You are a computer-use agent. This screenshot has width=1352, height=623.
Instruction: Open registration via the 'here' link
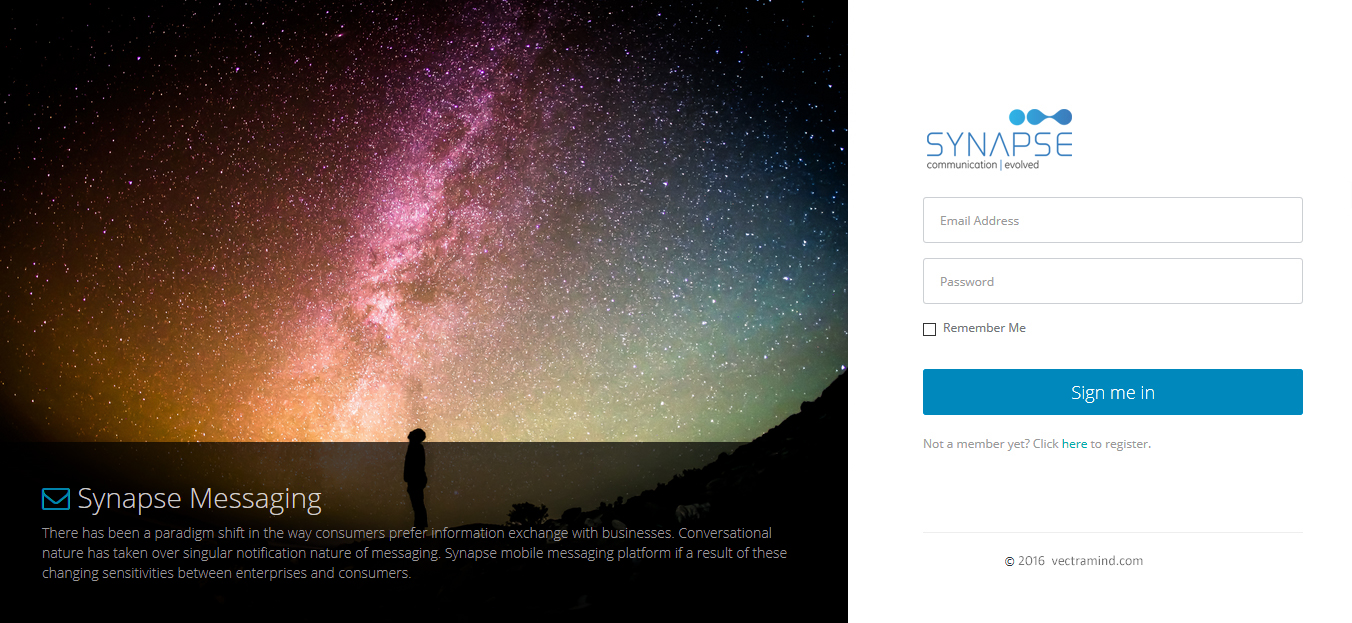point(1074,444)
